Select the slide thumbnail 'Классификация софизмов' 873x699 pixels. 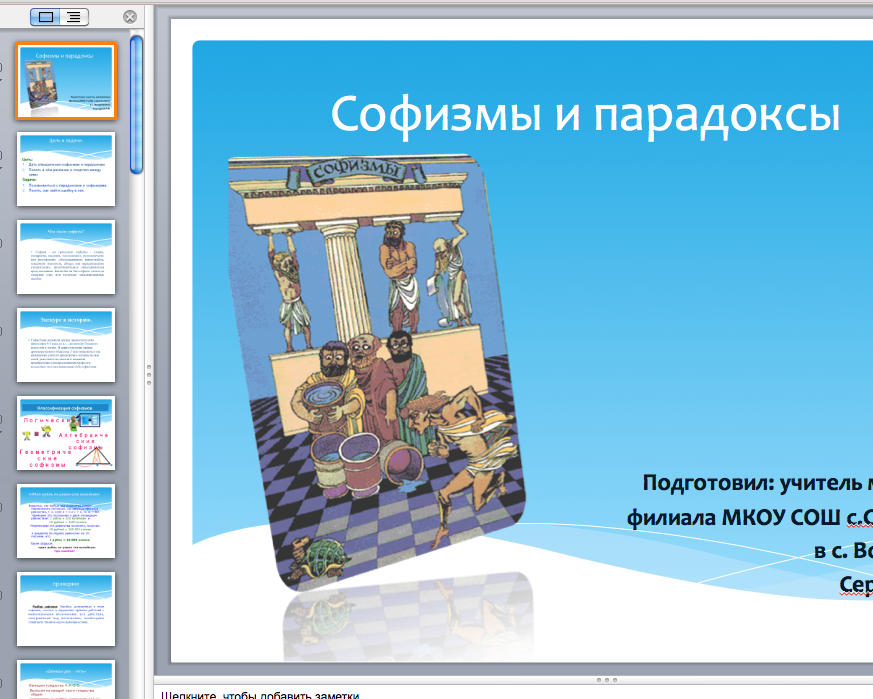click(66, 433)
